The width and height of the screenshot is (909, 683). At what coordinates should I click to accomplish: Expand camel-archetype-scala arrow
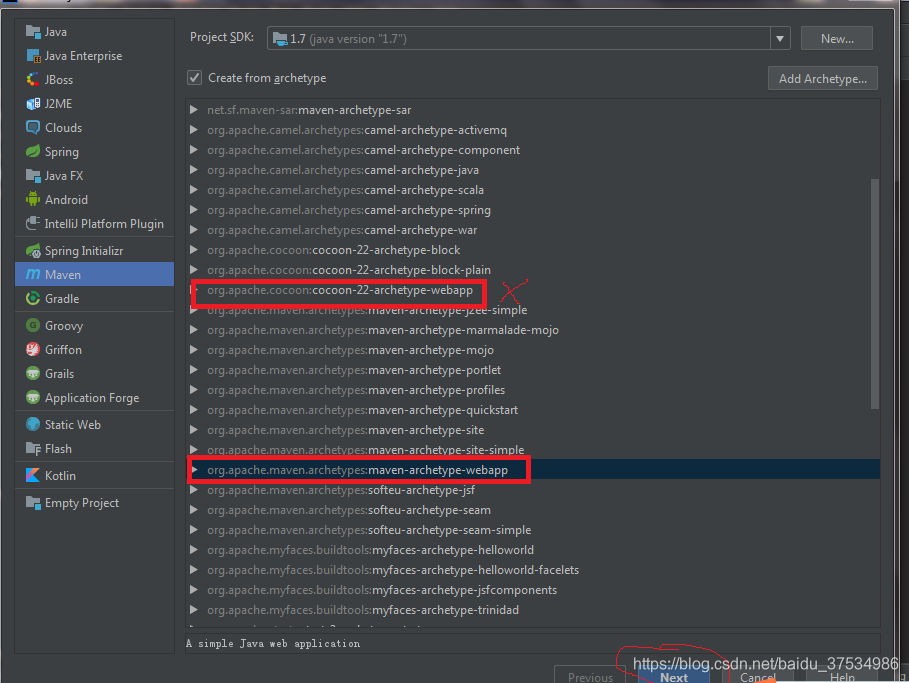tap(194, 190)
